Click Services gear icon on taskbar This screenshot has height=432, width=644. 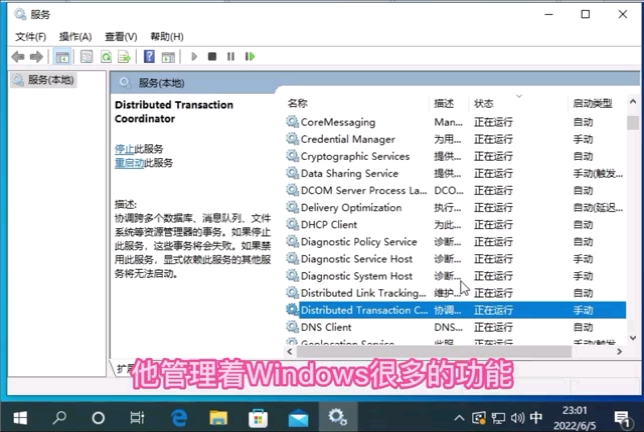pos(338,417)
